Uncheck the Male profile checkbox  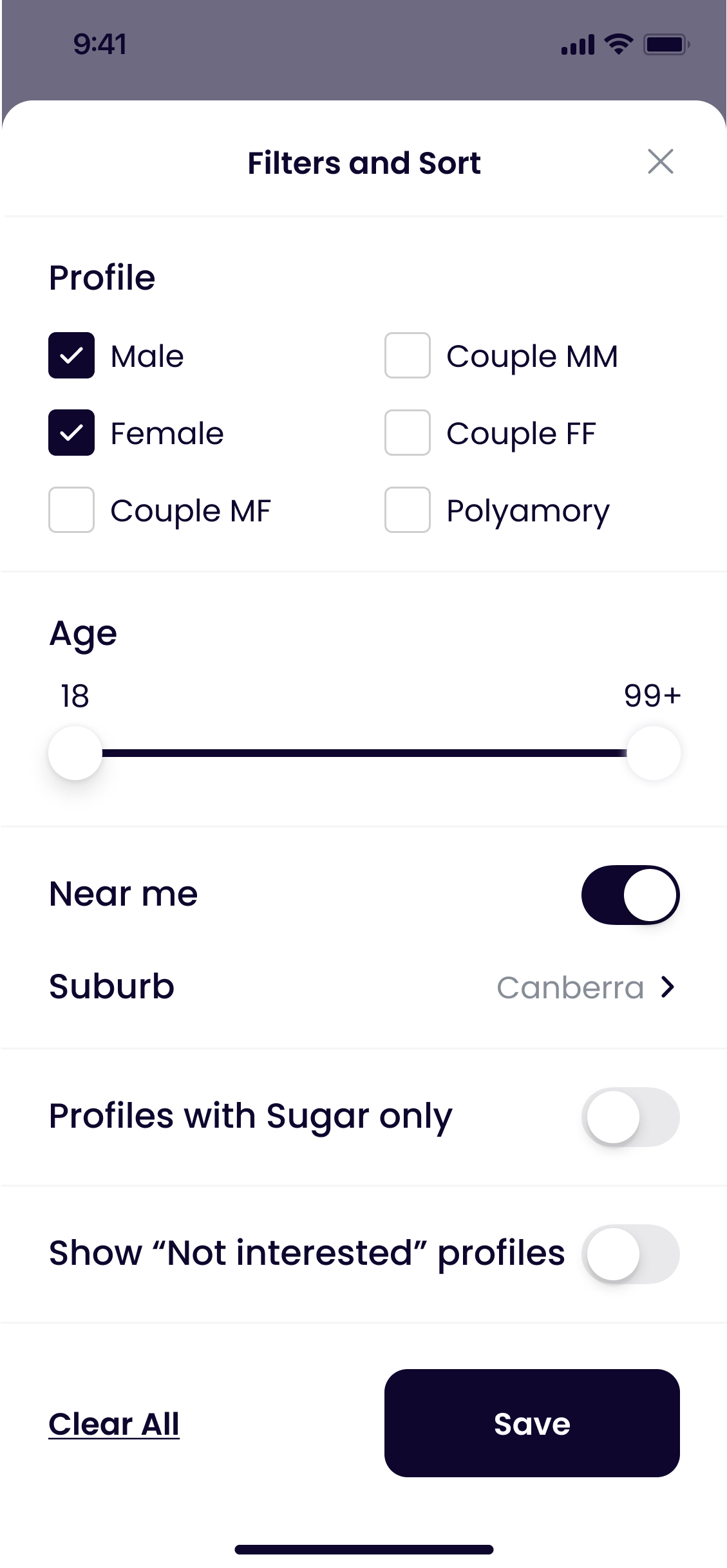pyautogui.click(x=71, y=355)
